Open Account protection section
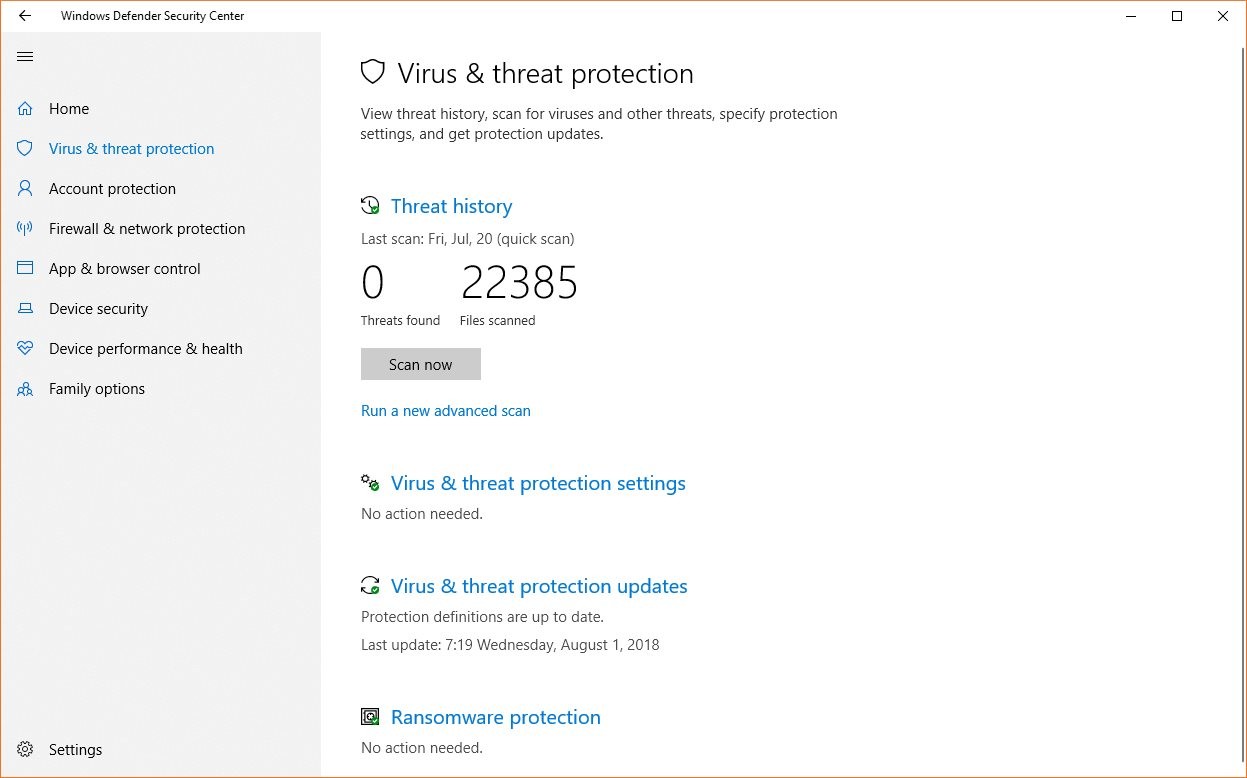Screen dimensions: 1247x778 tap(112, 189)
